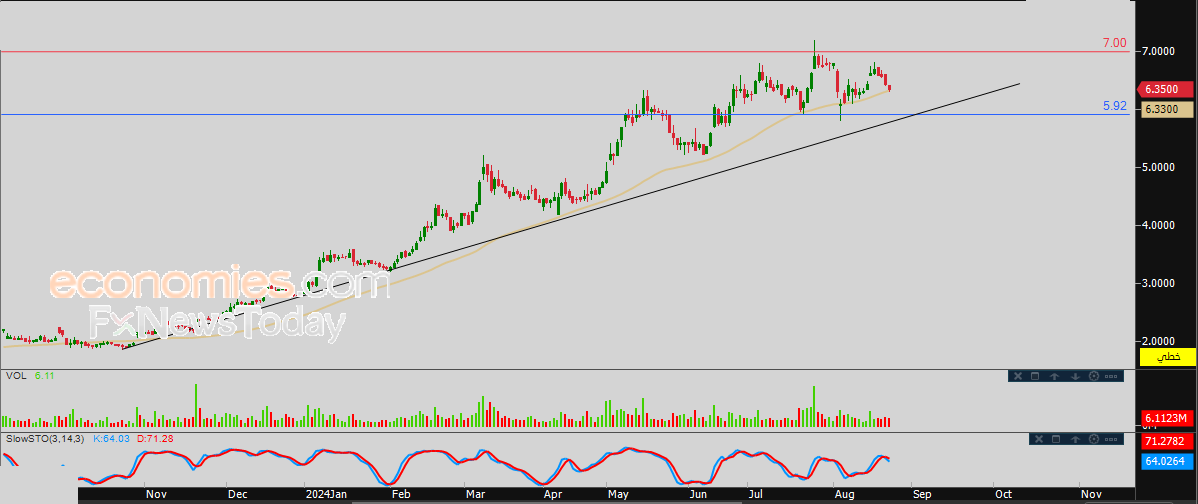Click the 4.0000 price axis label
This screenshot has height=504, width=1198.
pos(1159,225)
